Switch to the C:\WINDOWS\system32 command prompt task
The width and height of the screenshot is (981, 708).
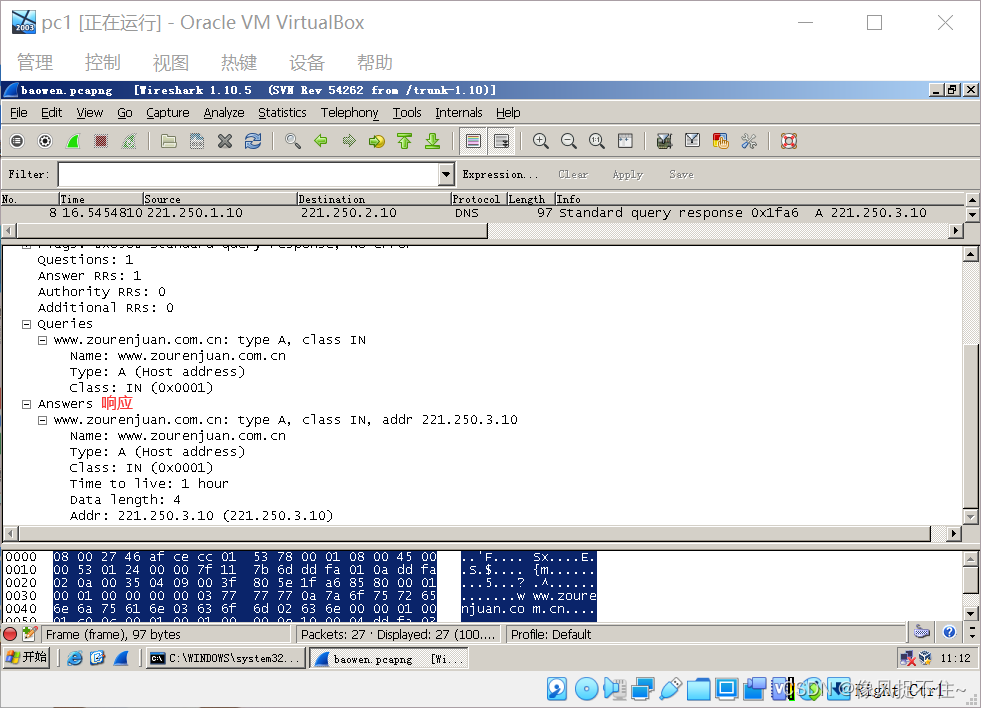coord(226,658)
